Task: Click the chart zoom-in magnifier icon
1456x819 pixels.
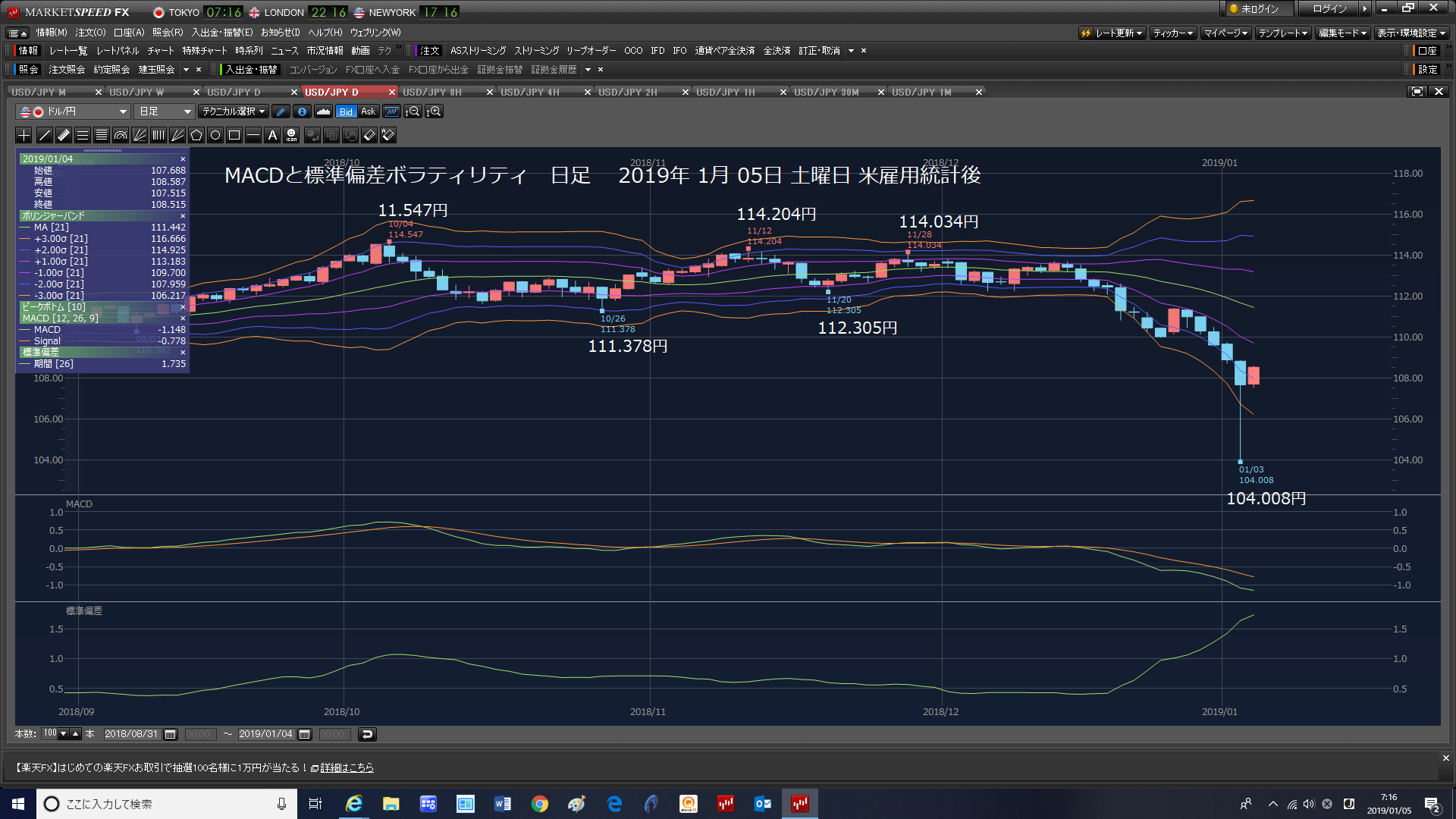Action: [434, 111]
